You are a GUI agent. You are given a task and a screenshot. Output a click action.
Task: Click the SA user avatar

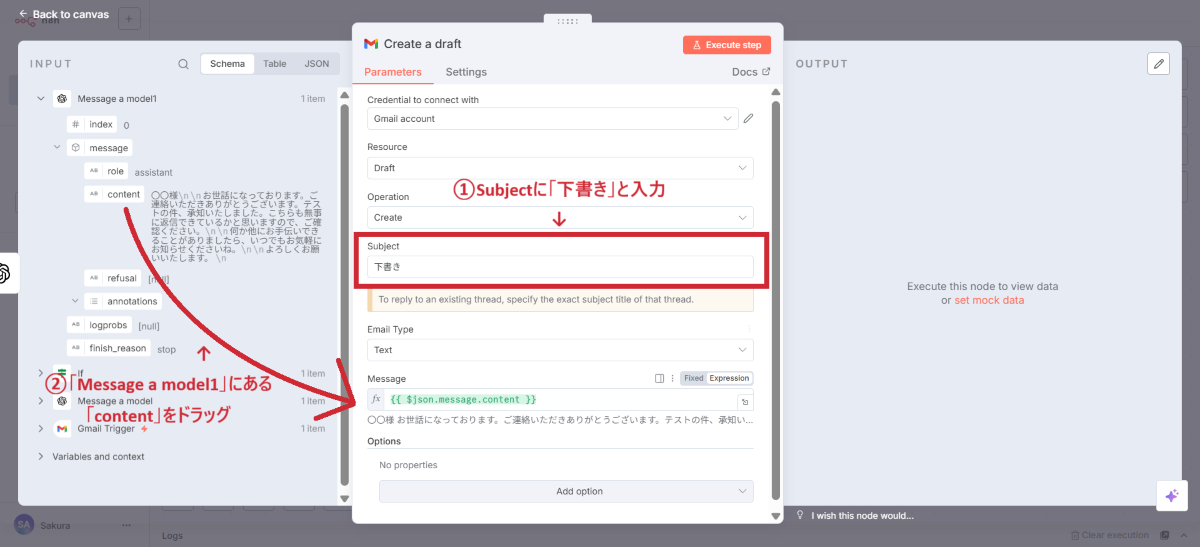click(24, 524)
